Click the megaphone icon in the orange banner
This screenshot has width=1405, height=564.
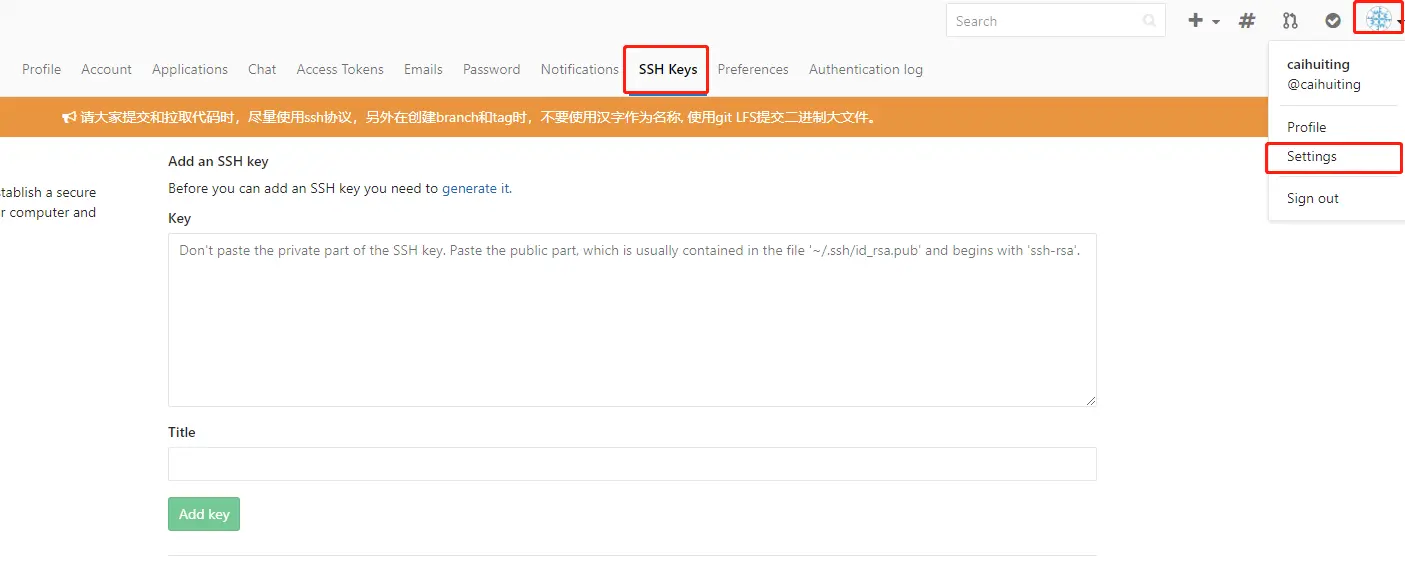pyautogui.click(x=69, y=117)
